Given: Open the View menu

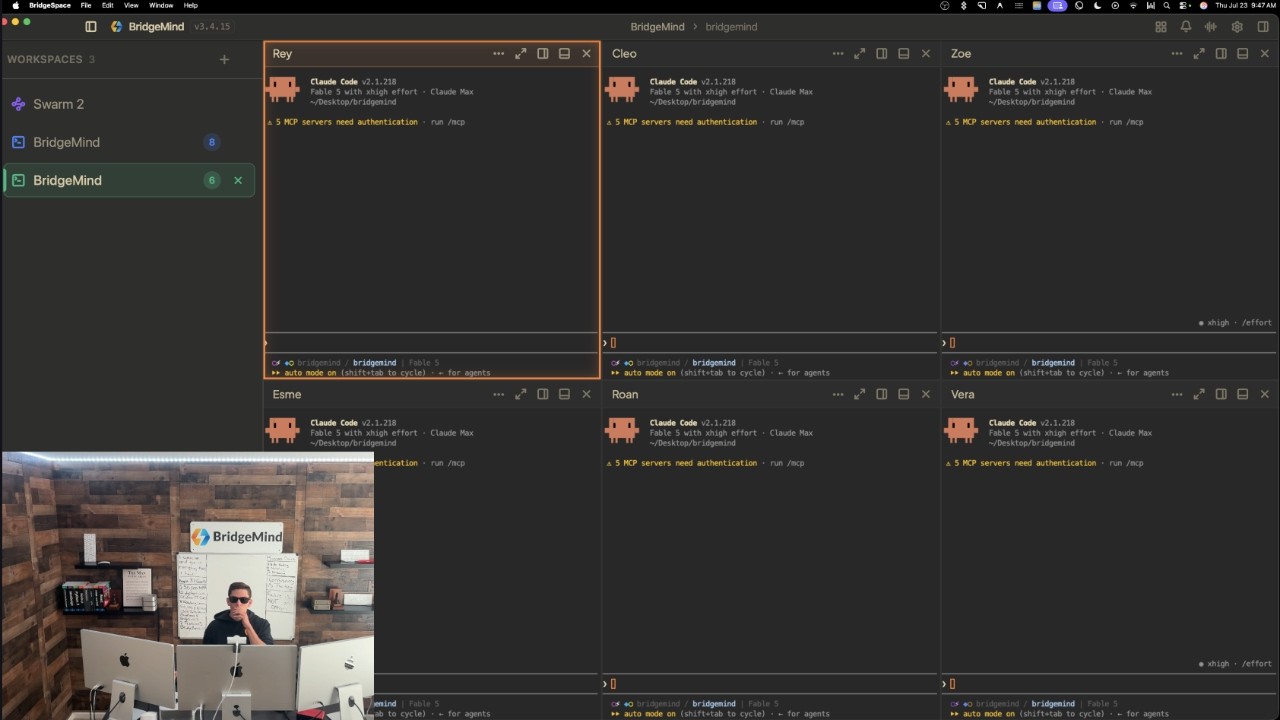Looking at the screenshot, I should click(x=131, y=5).
